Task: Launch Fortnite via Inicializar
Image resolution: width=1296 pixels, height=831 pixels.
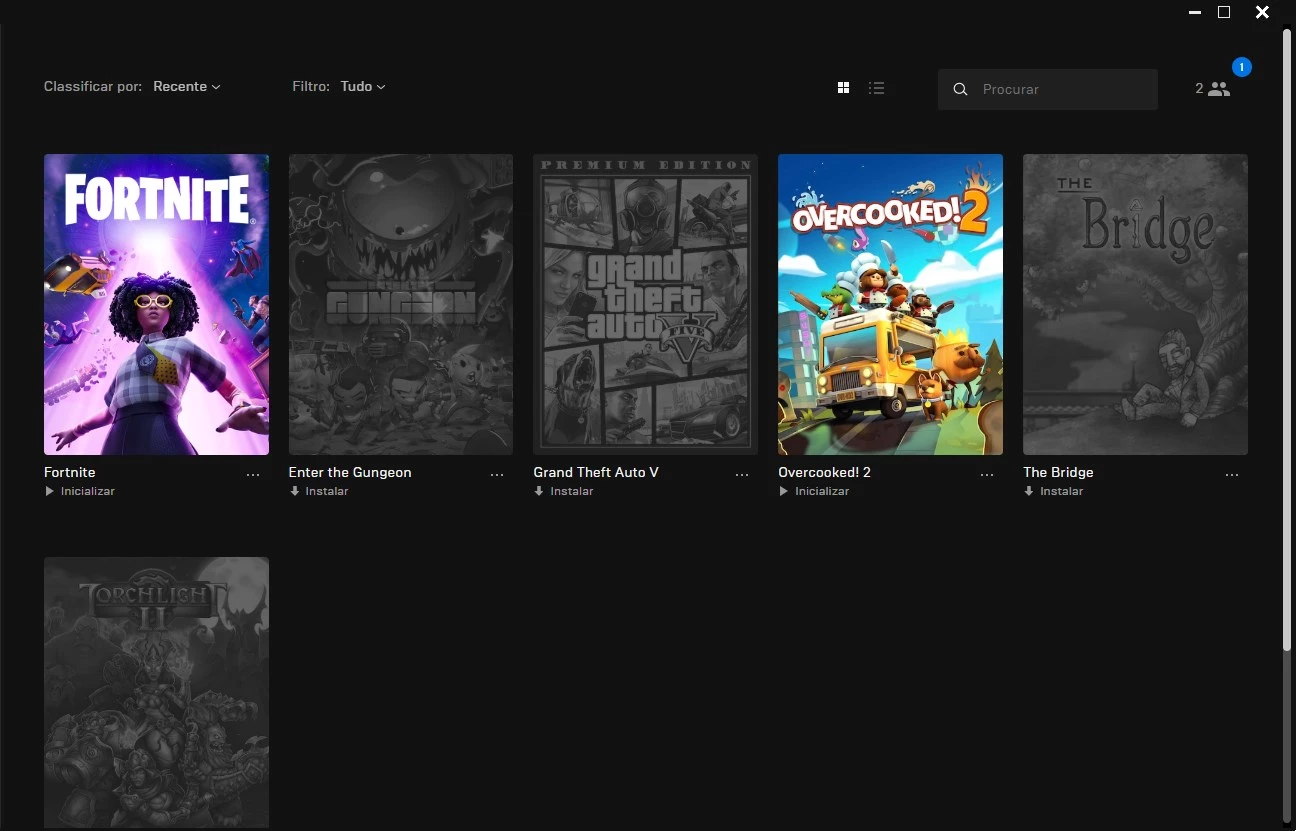Action: click(88, 491)
